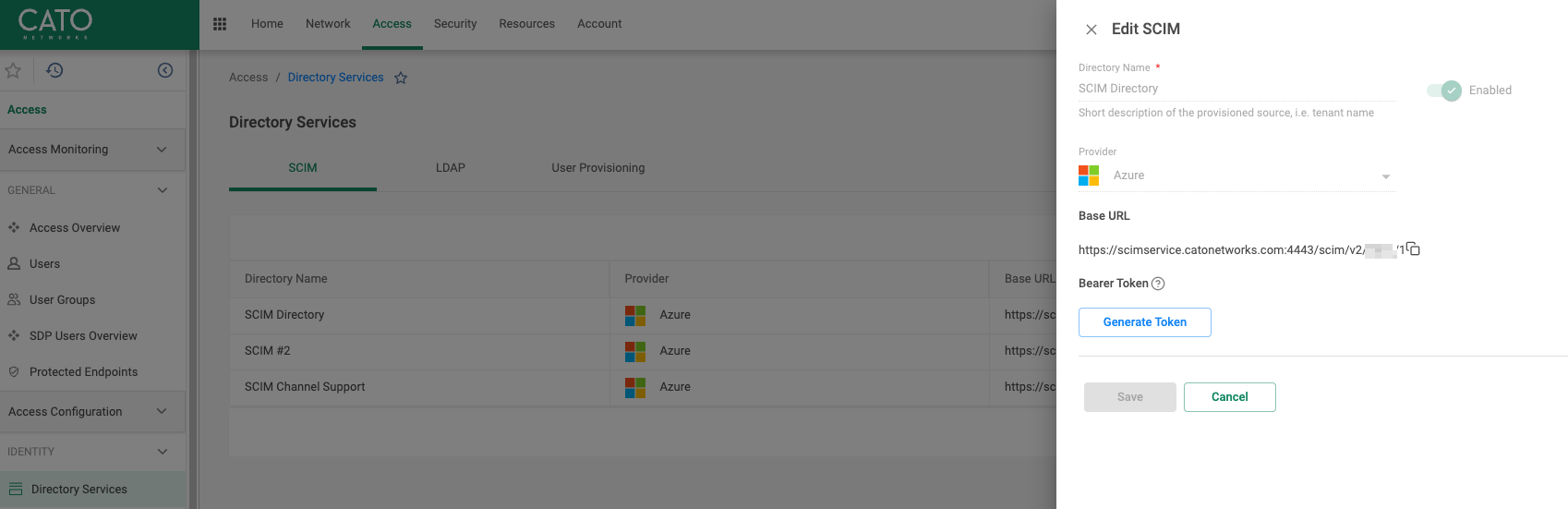Open the Resources menu
Screen dimensions: 1568x509
point(526,24)
